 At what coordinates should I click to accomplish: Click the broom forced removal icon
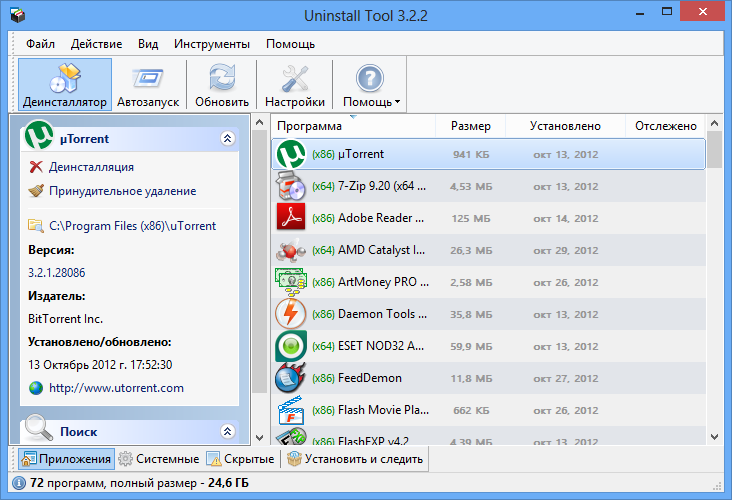[x=36, y=190]
